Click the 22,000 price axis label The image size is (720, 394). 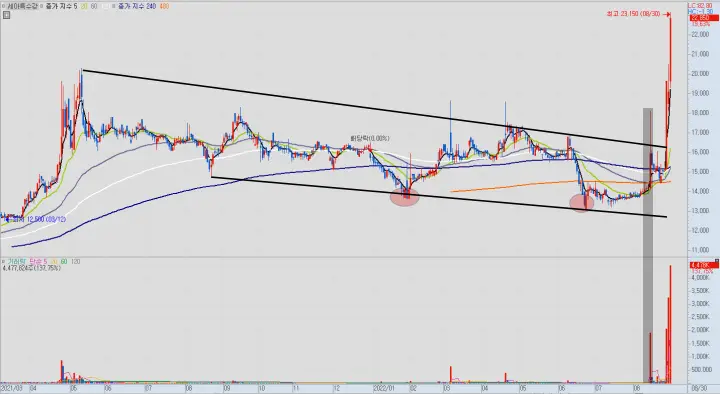(x=700, y=34)
